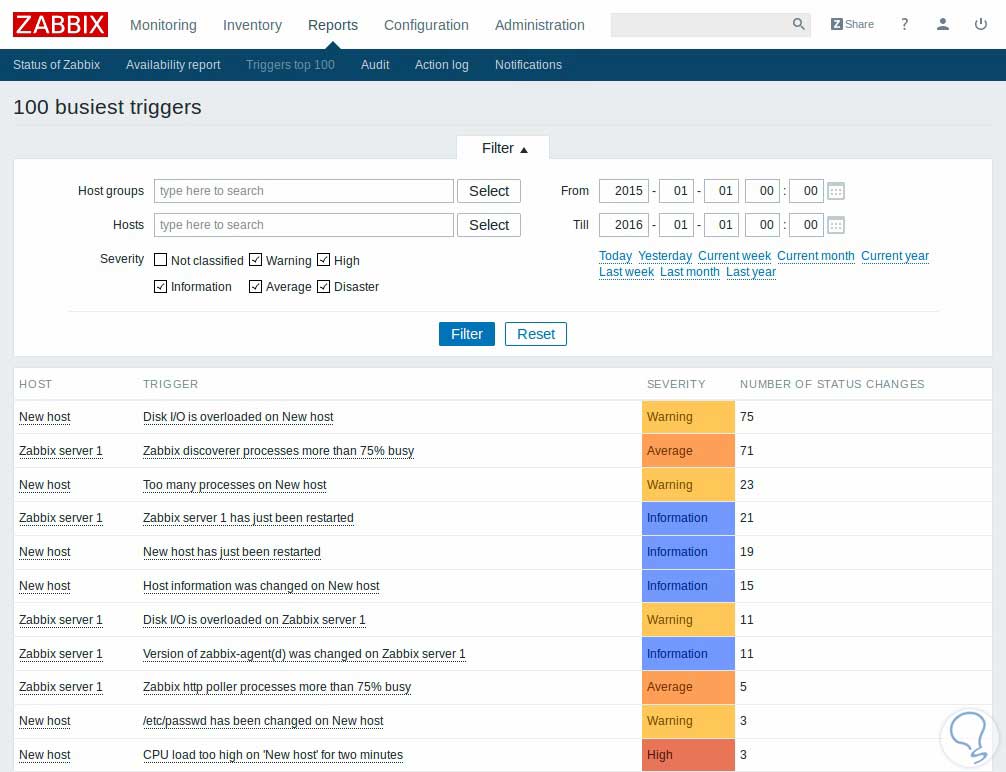This screenshot has width=1006, height=772.
Task: Open the search magnifier icon
Action: click(x=798, y=24)
